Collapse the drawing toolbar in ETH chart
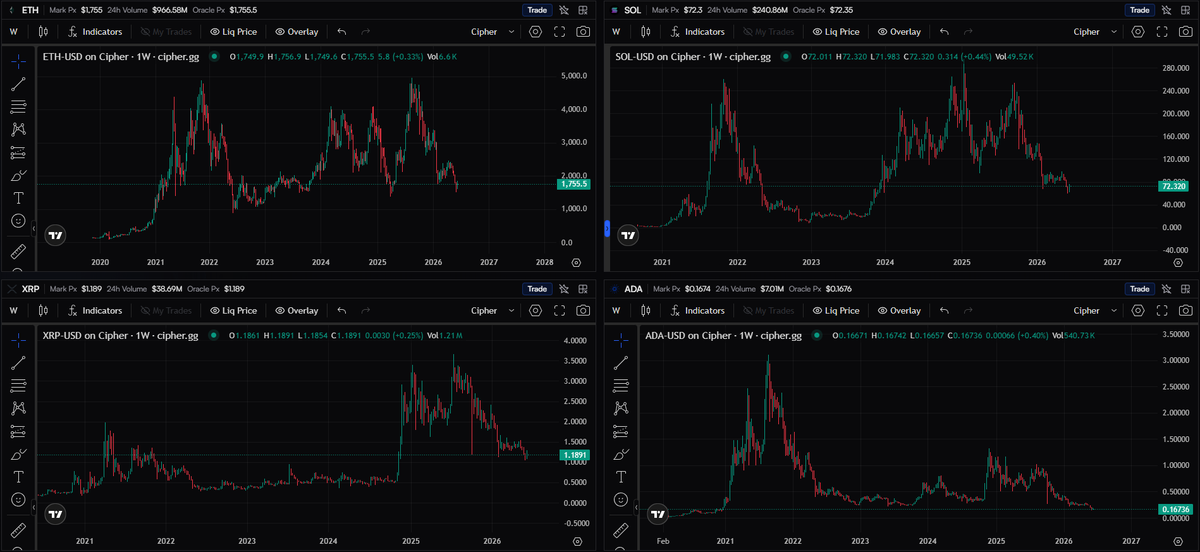 point(35,229)
